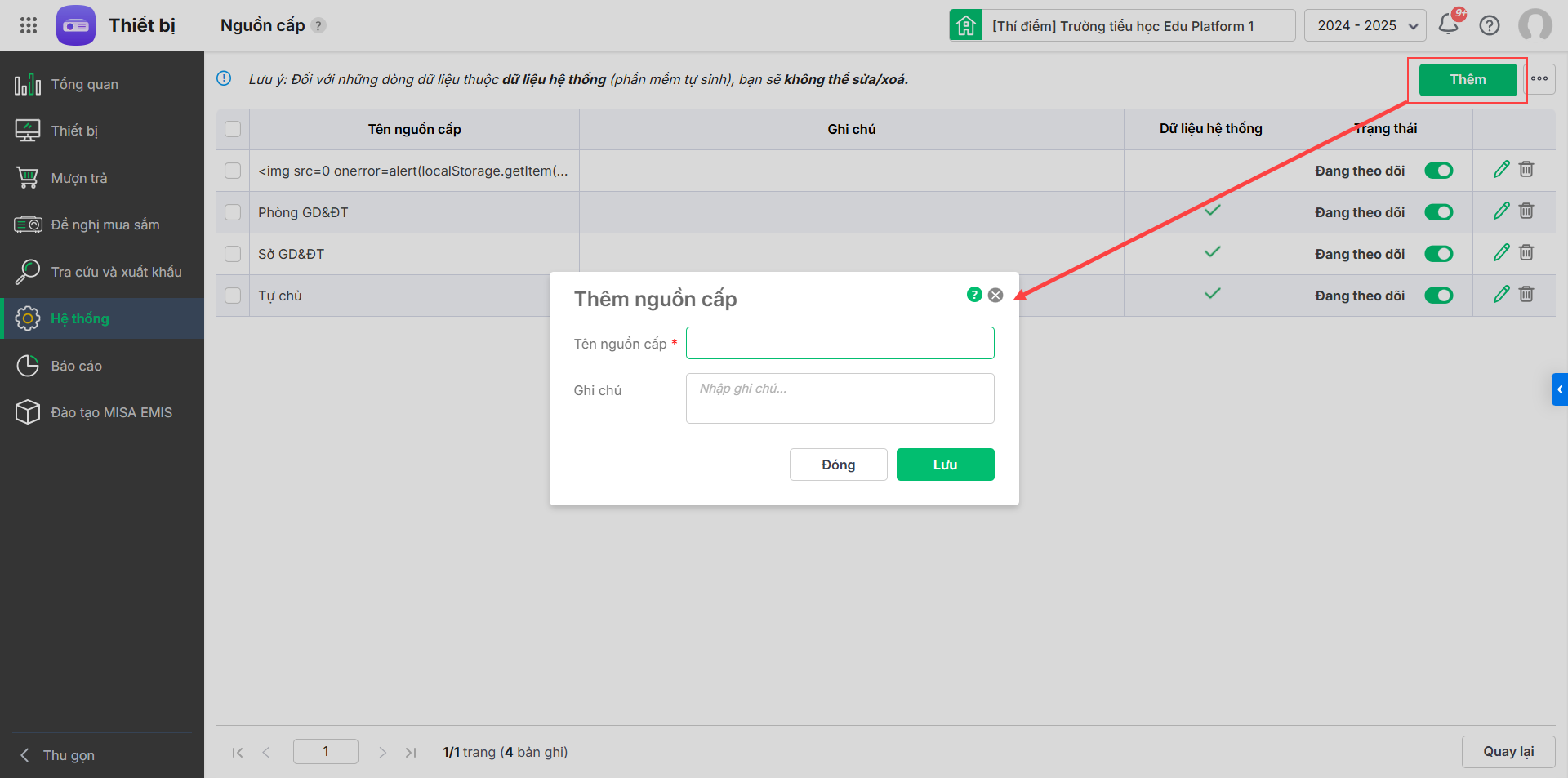Viewport: 1568px width, 778px height.
Task: Expand the blue side panel tab
Action: pos(1560,389)
